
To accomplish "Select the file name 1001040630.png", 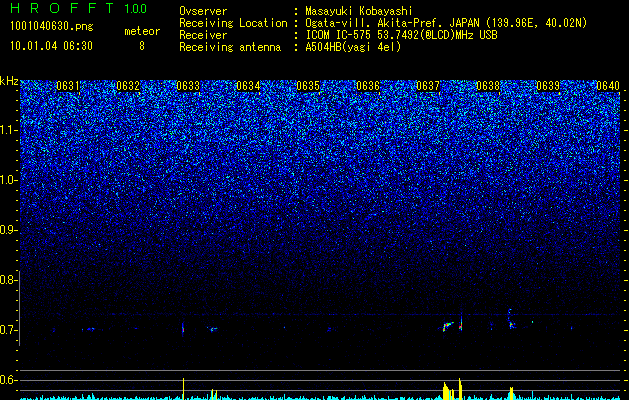I will point(52,27).
